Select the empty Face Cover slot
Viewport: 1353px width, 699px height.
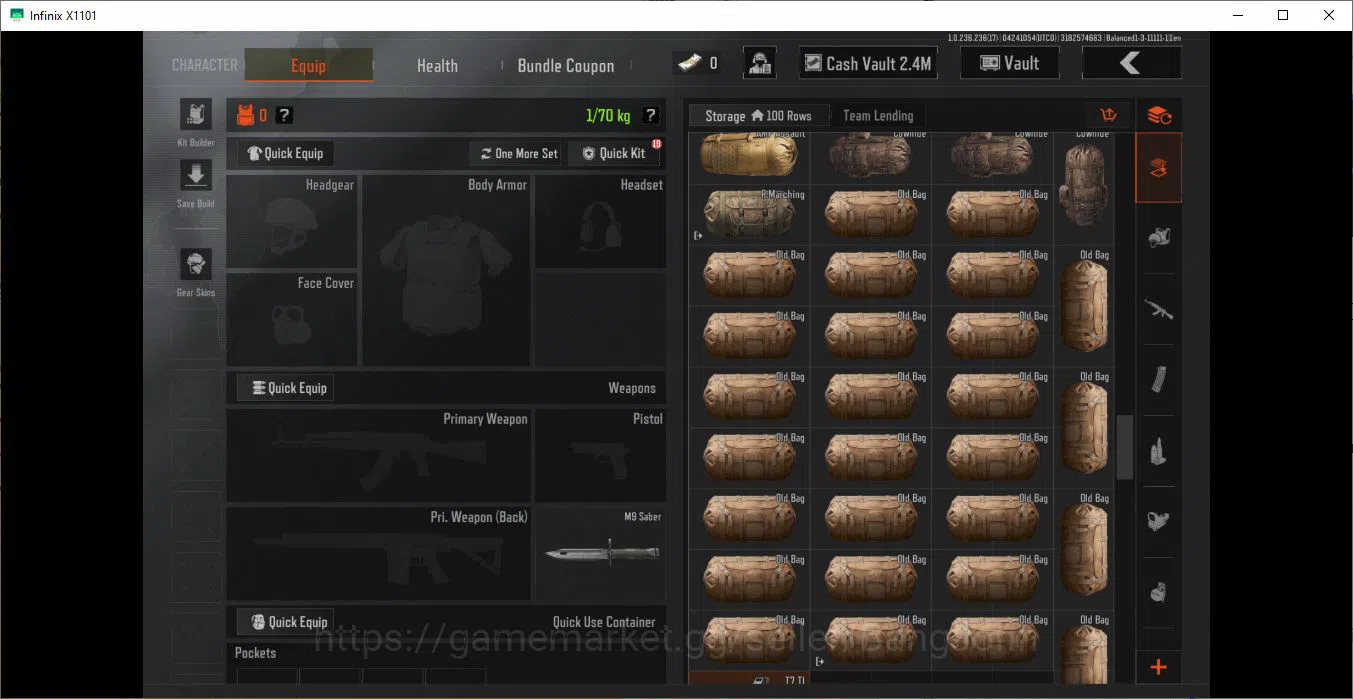coord(292,319)
